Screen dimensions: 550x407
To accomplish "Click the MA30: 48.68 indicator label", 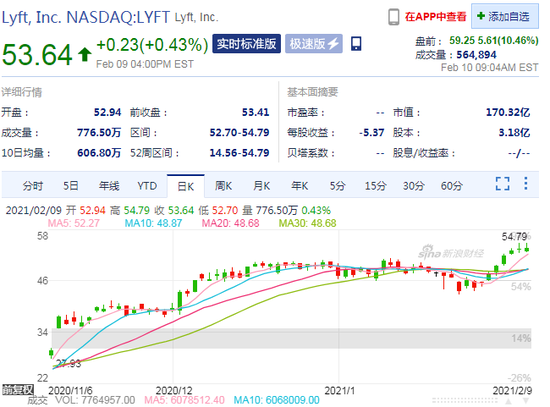I will [308, 223].
